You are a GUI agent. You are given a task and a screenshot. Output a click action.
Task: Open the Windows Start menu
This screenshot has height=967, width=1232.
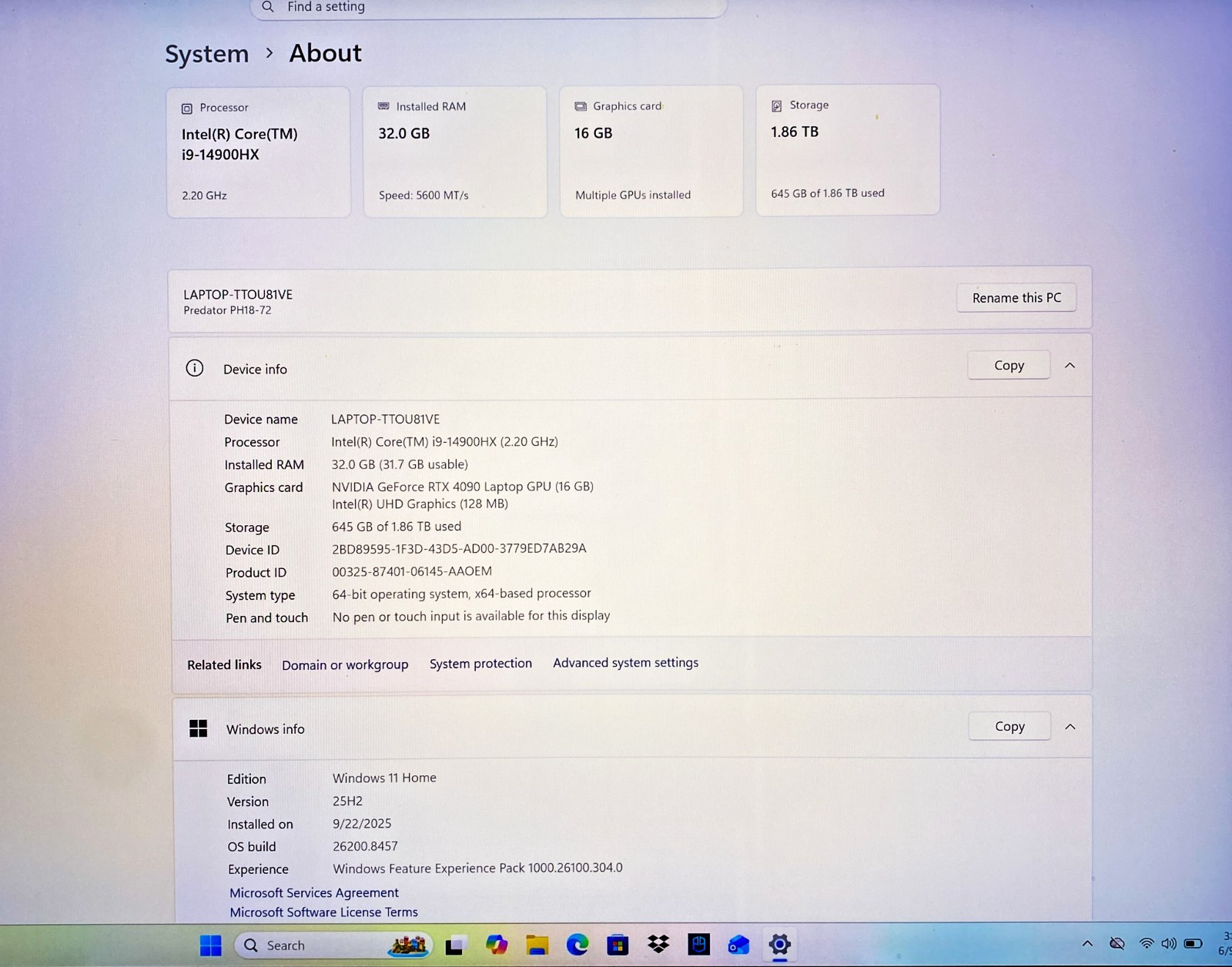[x=210, y=945]
